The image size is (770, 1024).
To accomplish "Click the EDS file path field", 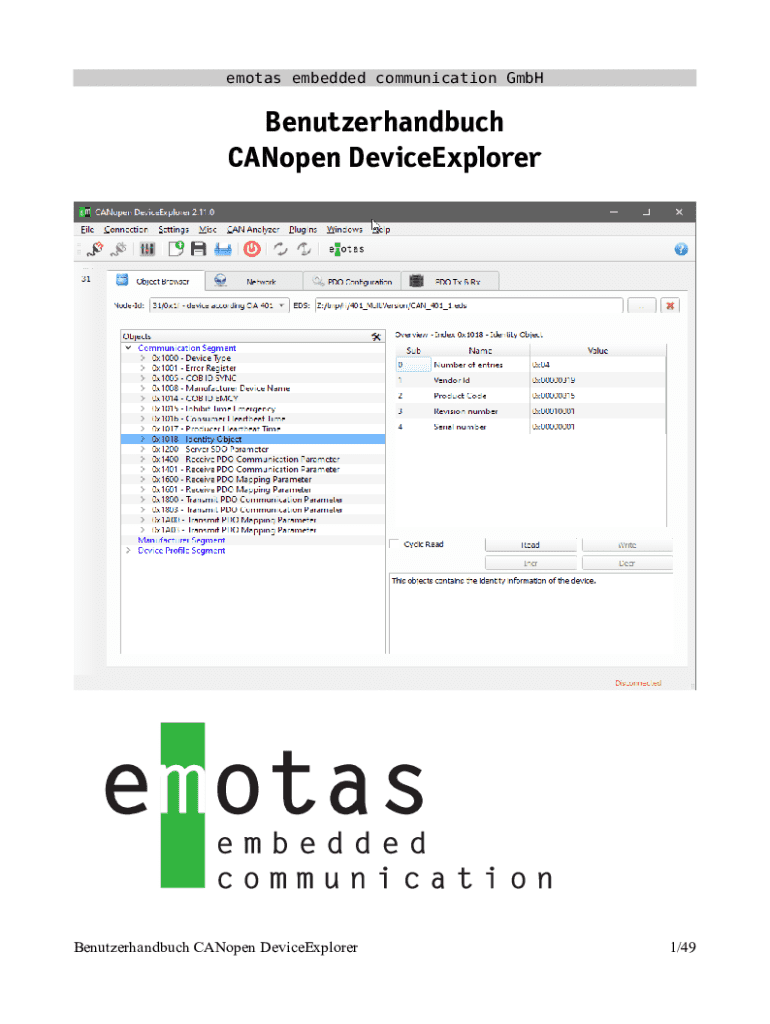I will [468, 305].
